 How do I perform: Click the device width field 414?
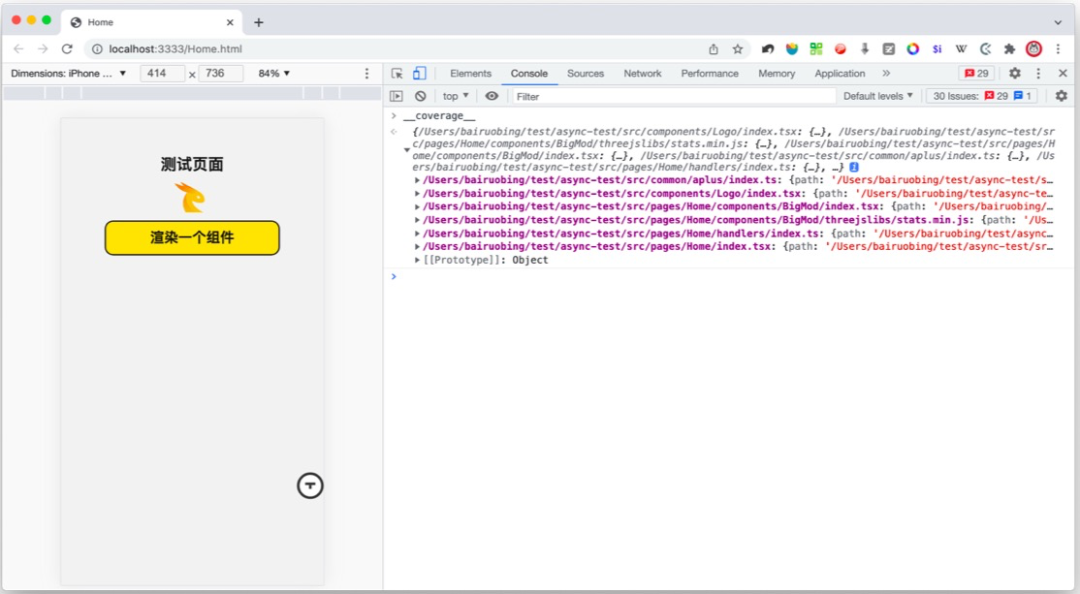163,73
